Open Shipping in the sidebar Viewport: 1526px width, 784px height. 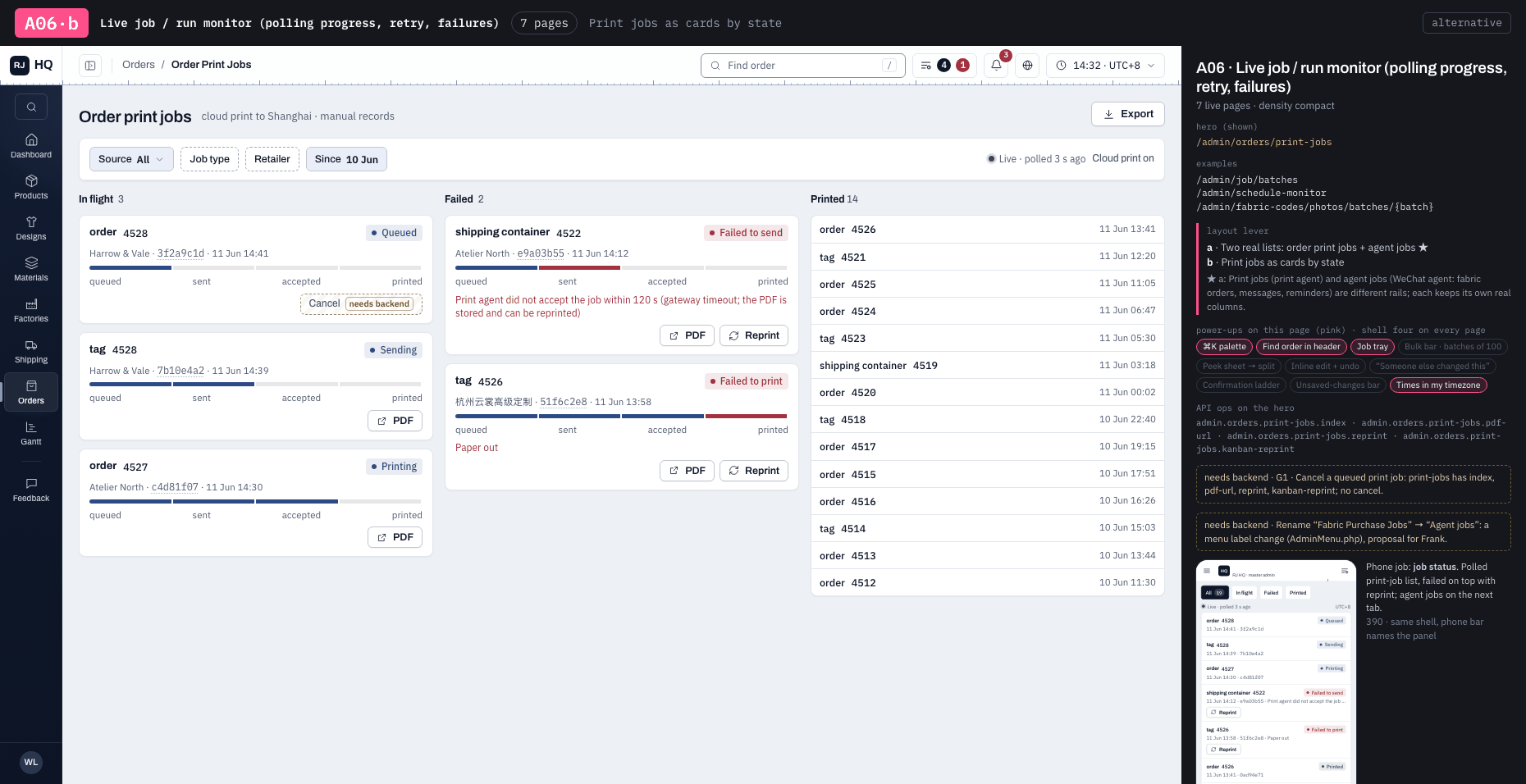(x=31, y=351)
